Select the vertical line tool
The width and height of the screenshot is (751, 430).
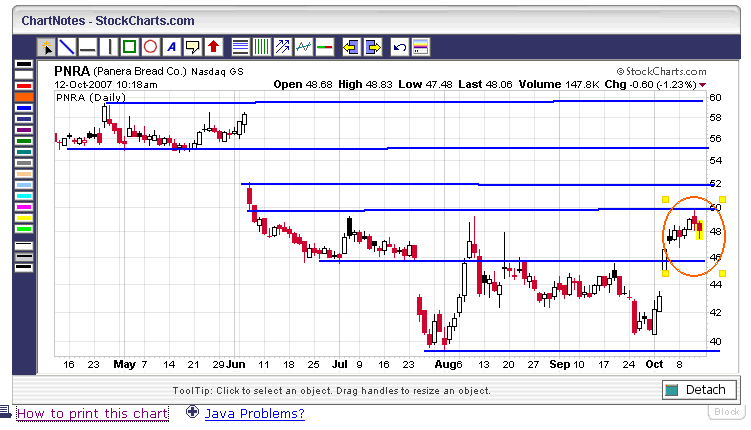coord(109,47)
